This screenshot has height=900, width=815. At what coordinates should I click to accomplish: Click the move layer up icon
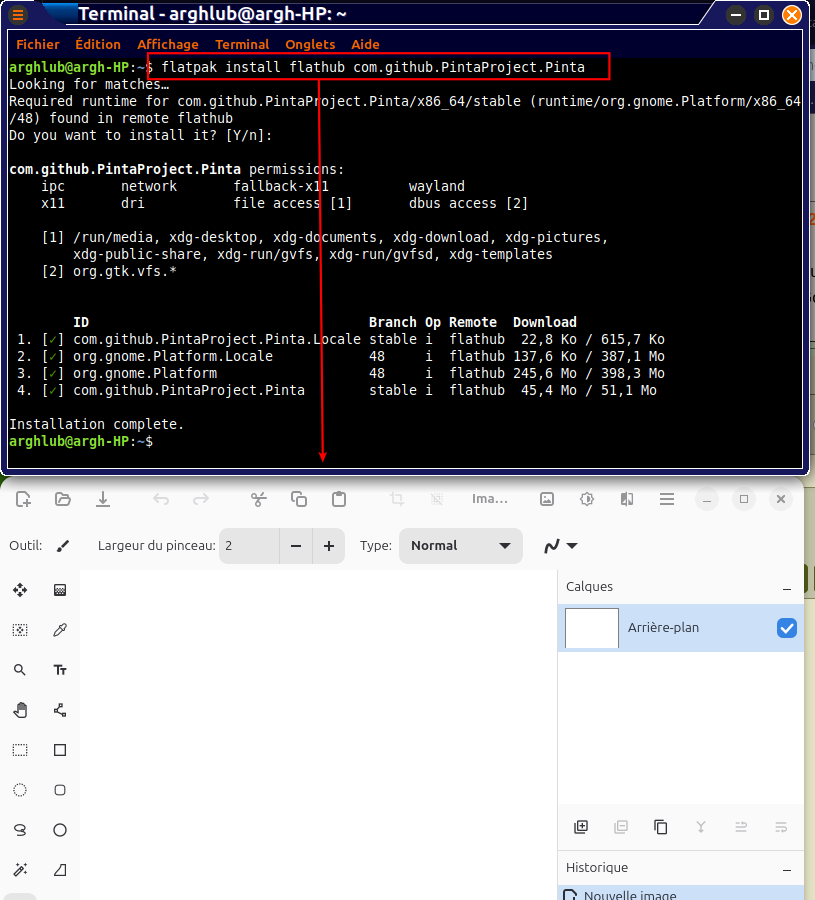coord(741,827)
